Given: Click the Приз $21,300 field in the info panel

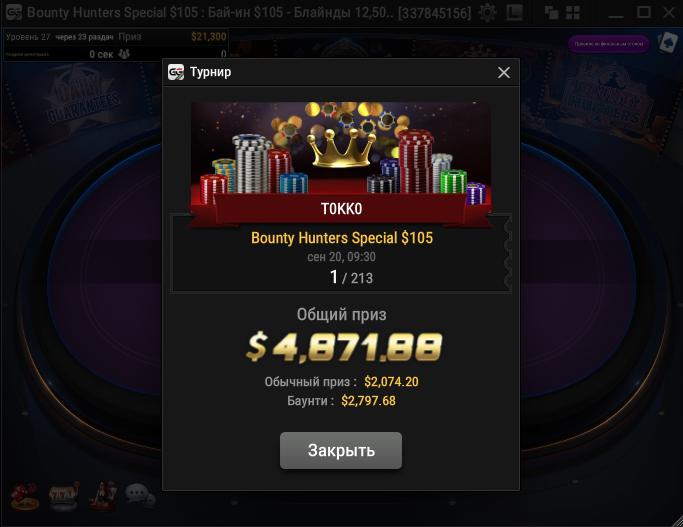Looking at the screenshot, I should tap(172, 37).
